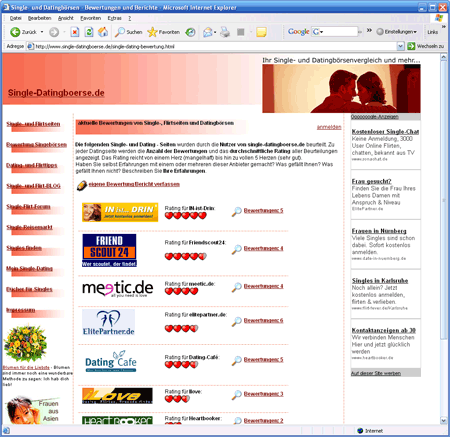
Task: Click the Internet zone globe in status bar
Action: point(360,431)
